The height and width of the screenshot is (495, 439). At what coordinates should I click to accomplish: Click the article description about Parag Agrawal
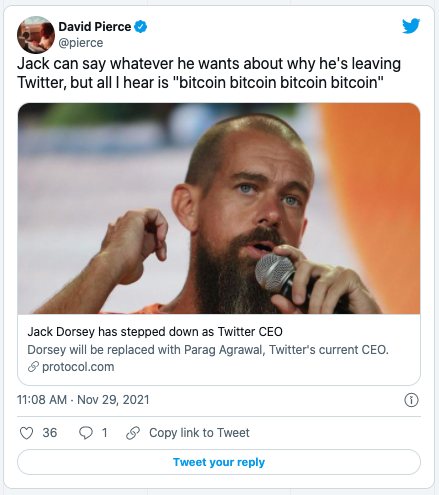pos(208,350)
